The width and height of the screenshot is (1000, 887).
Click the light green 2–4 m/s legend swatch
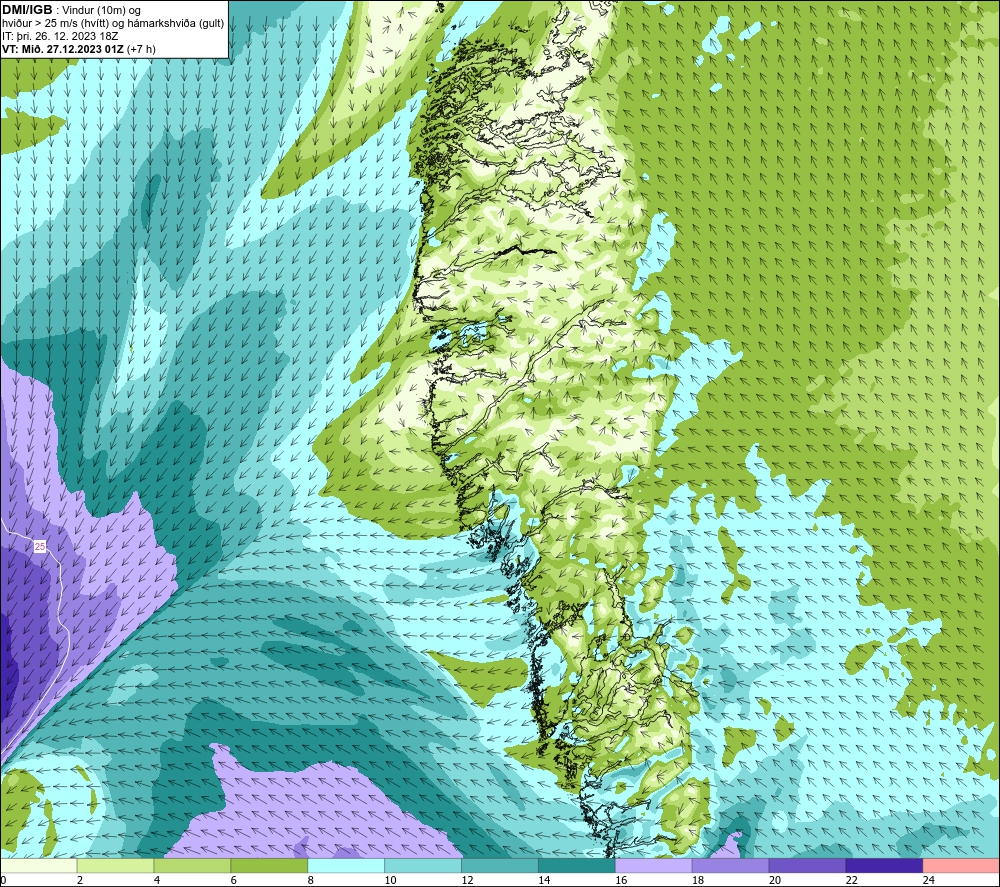(115, 865)
